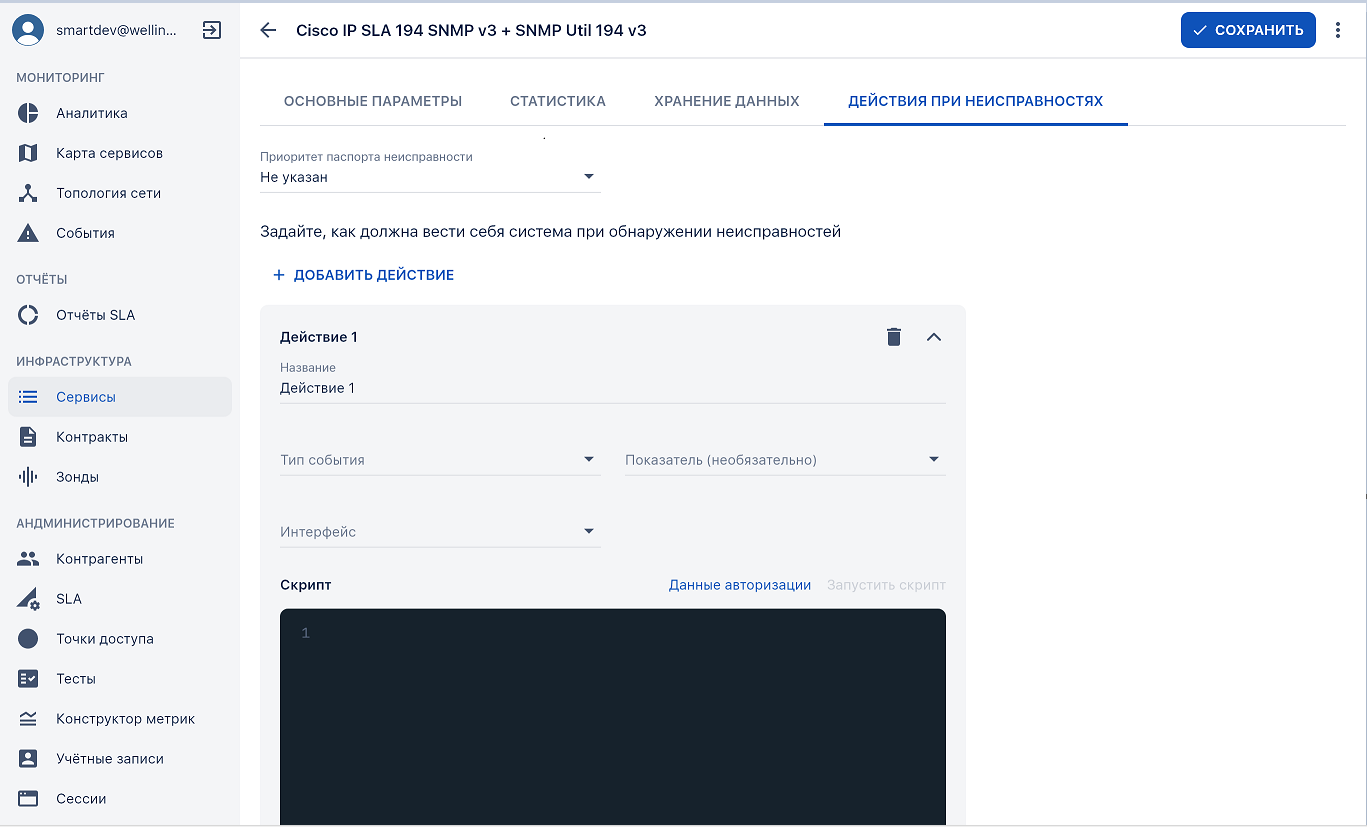This screenshot has width=1367, height=827.
Task: Open Зонды in the sidebar menu
Action: (x=120, y=477)
